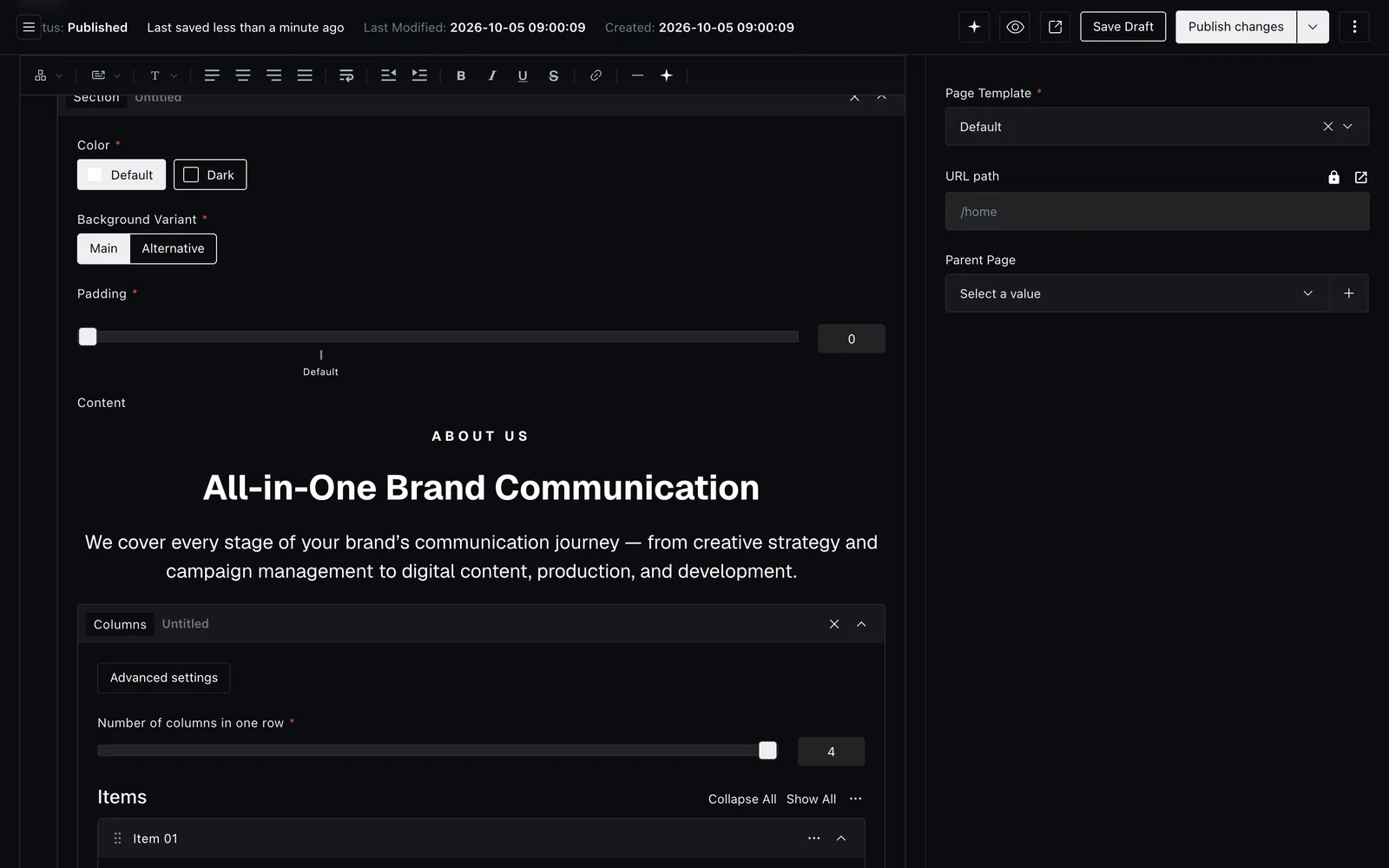This screenshot has width=1389, height=868.
Task: Click Collapse All items
Action: tap(742, 799)
